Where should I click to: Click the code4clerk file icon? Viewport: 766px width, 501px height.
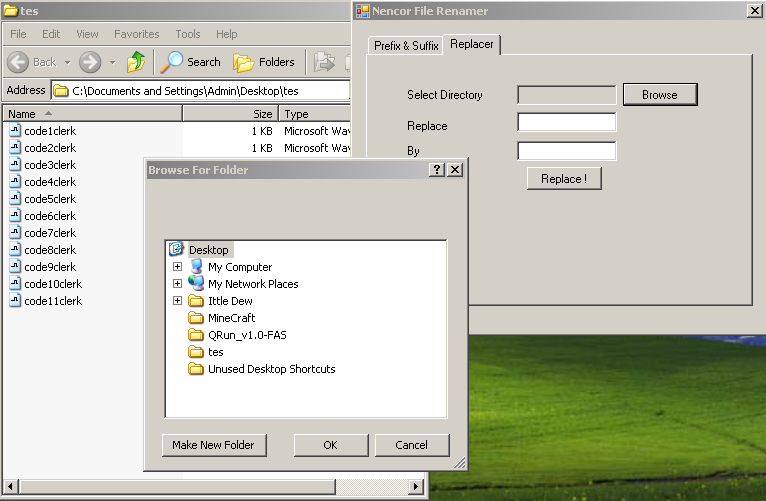click(x=15, y=182)
